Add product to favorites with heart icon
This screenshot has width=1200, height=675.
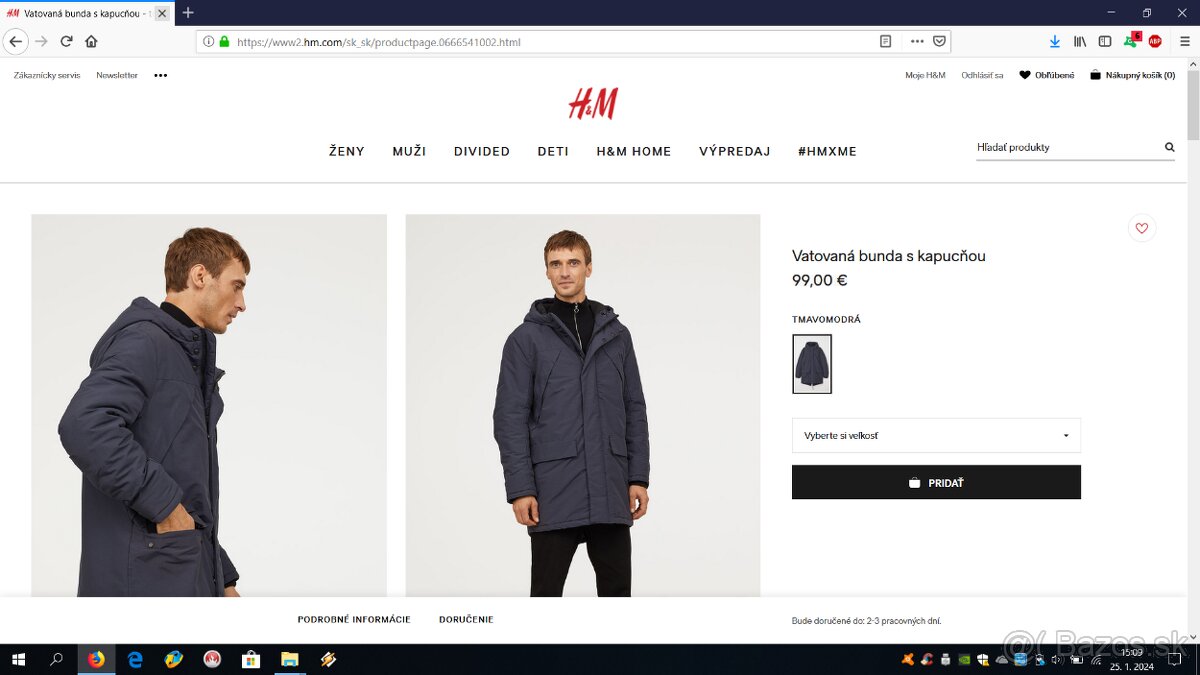[1141, 228]
